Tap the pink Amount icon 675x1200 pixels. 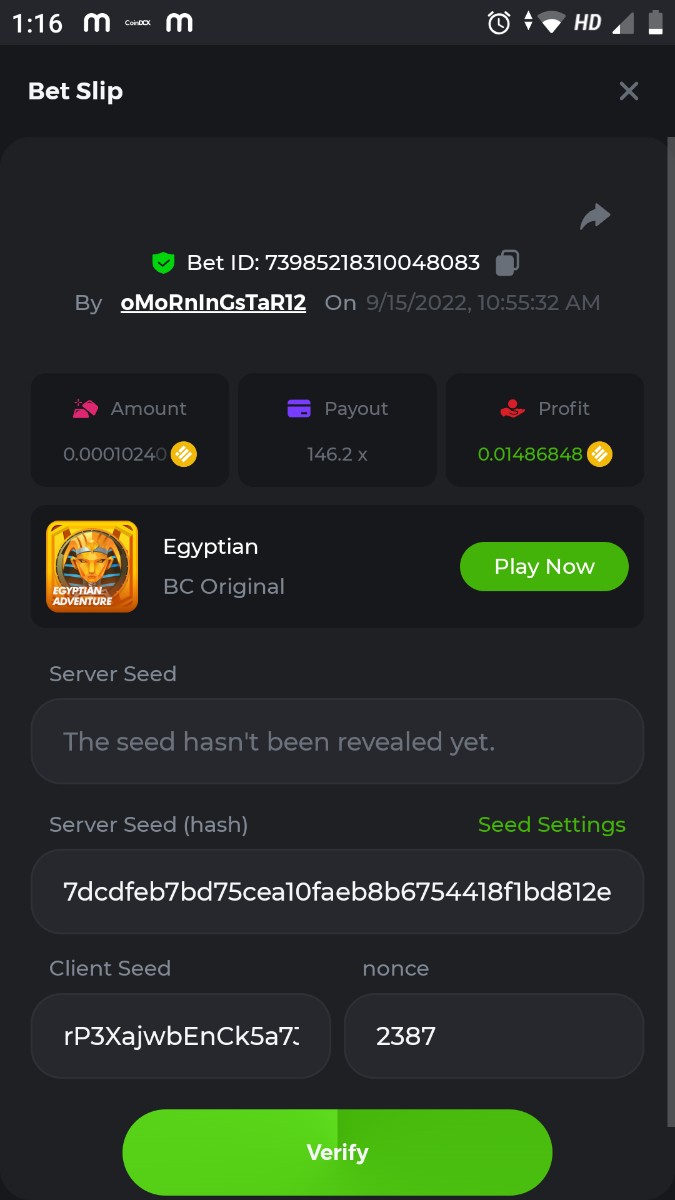click(x=85, y=408)
